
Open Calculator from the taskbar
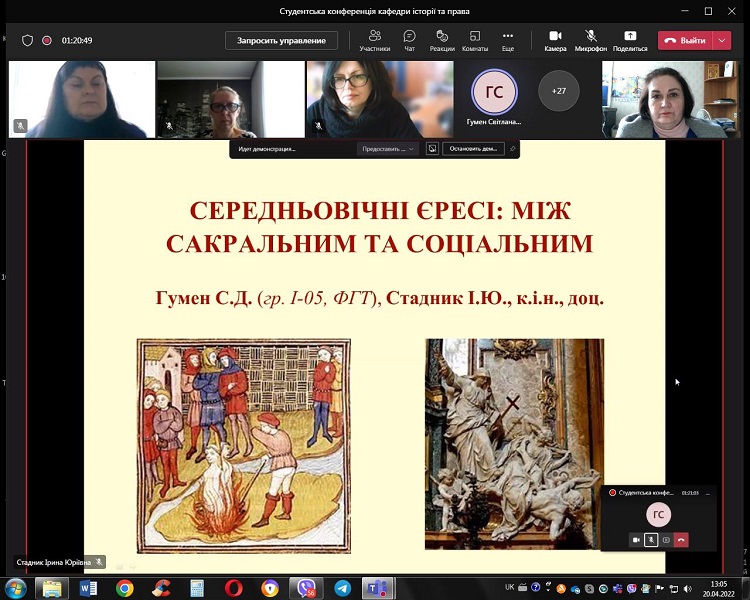coord(197,588)
